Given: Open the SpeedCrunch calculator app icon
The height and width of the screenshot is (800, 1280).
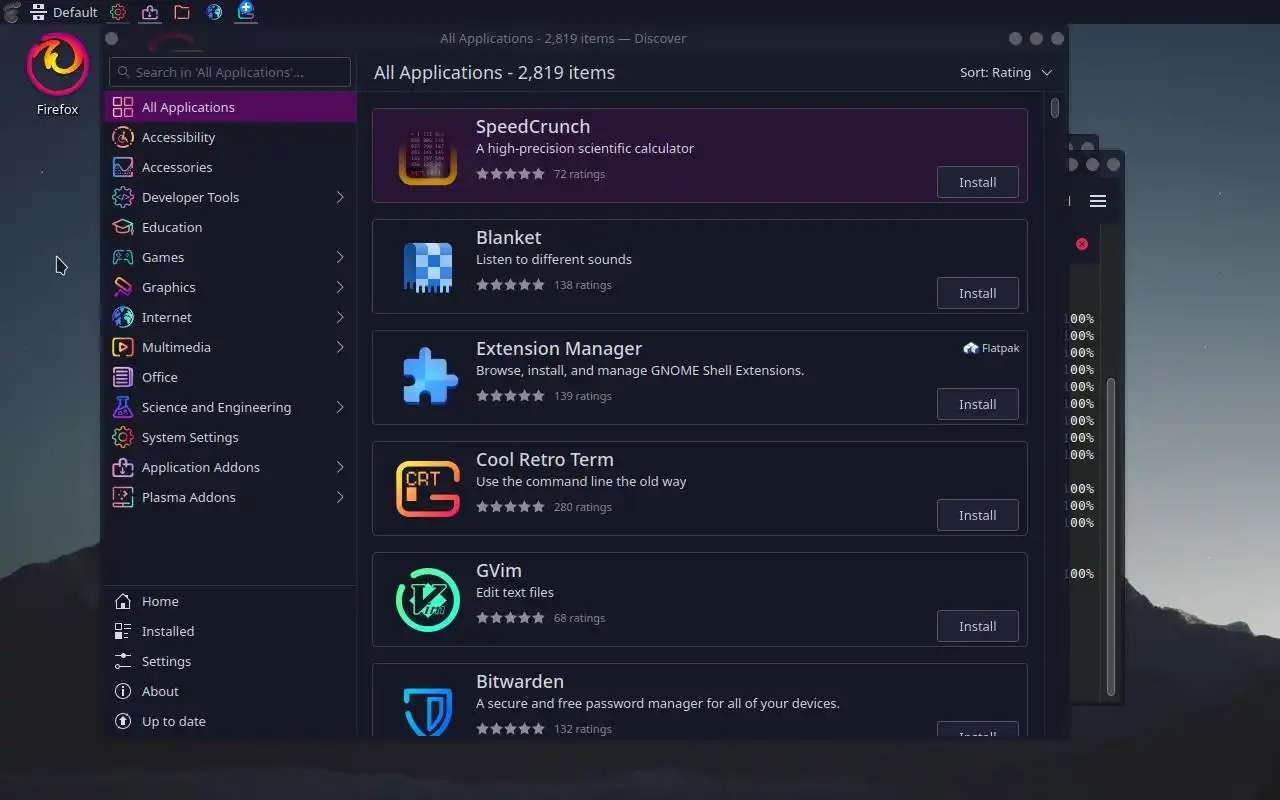Looking at the screenshot, I should pyautogui.click(x=428, y=156).
